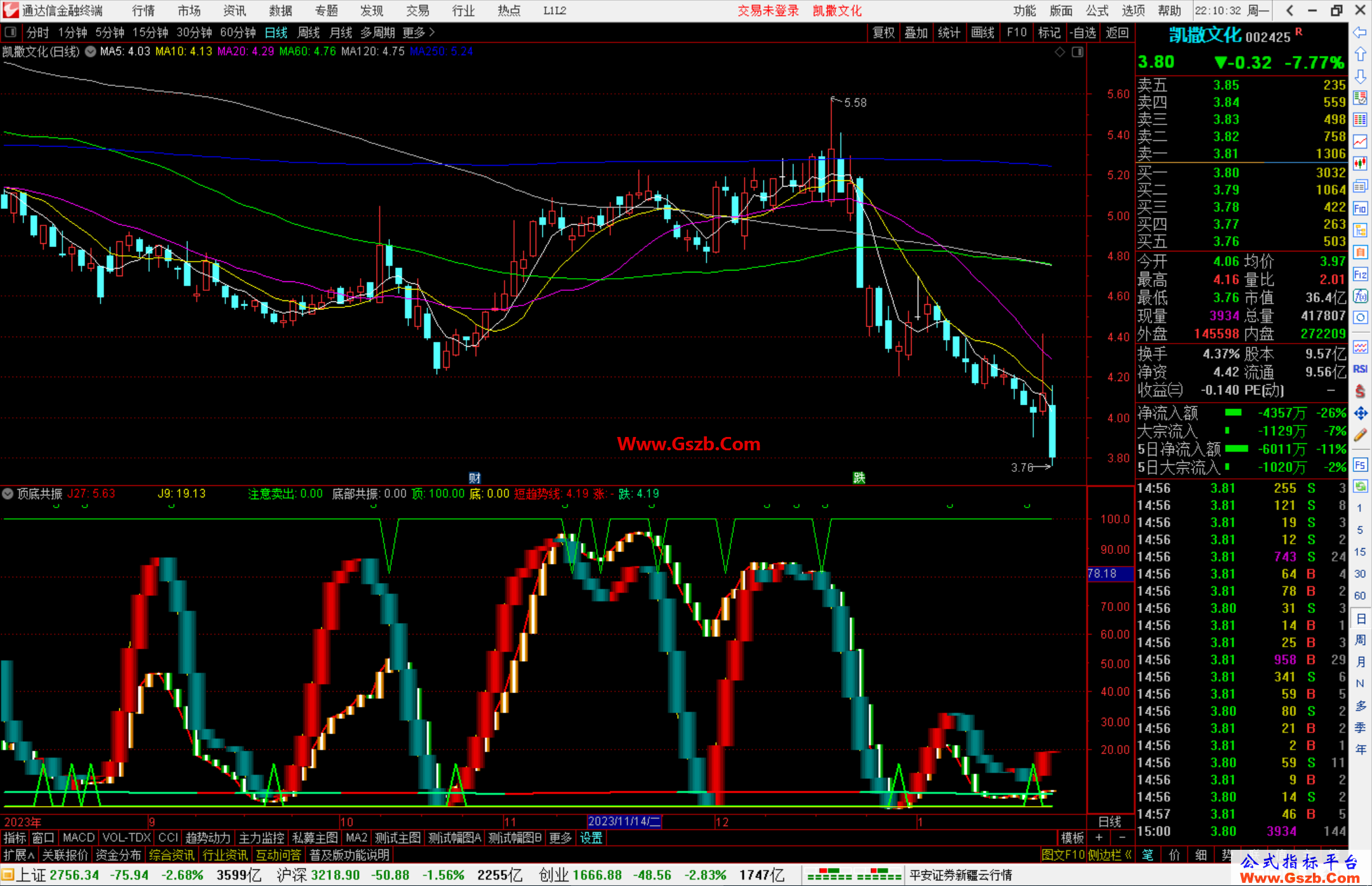Click 设置 settings in indicator bar

pyautogui.click(x=591, y=838)
